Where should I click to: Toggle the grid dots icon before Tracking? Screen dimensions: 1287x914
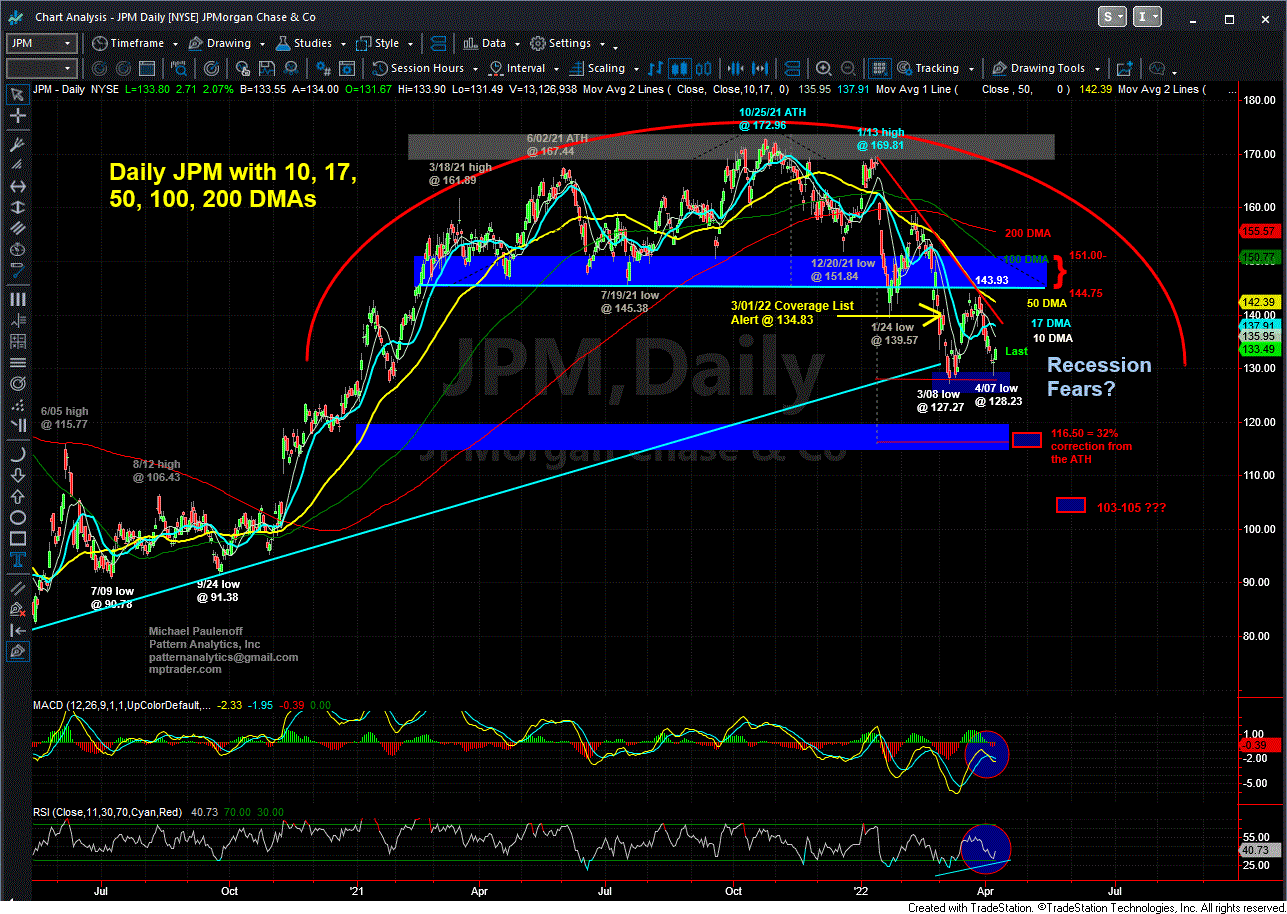880,69
